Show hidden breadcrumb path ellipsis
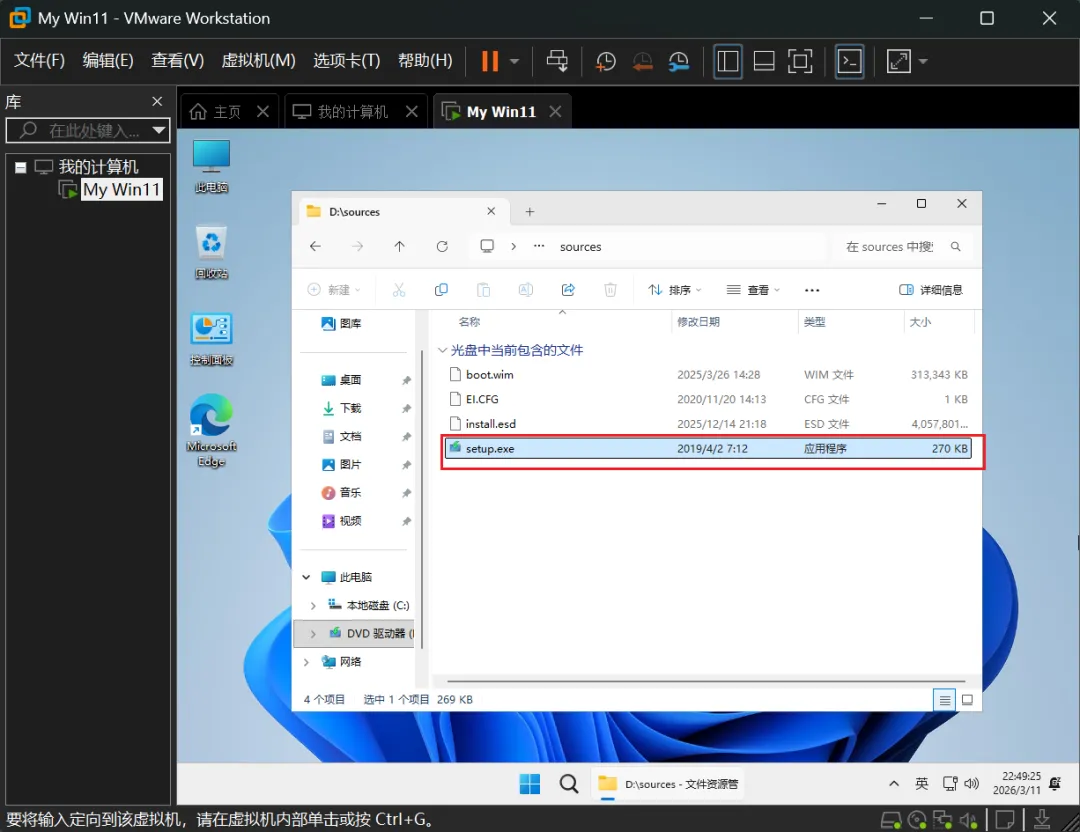The width and height of the screenshot is (1080, 832). coord(539,246)
